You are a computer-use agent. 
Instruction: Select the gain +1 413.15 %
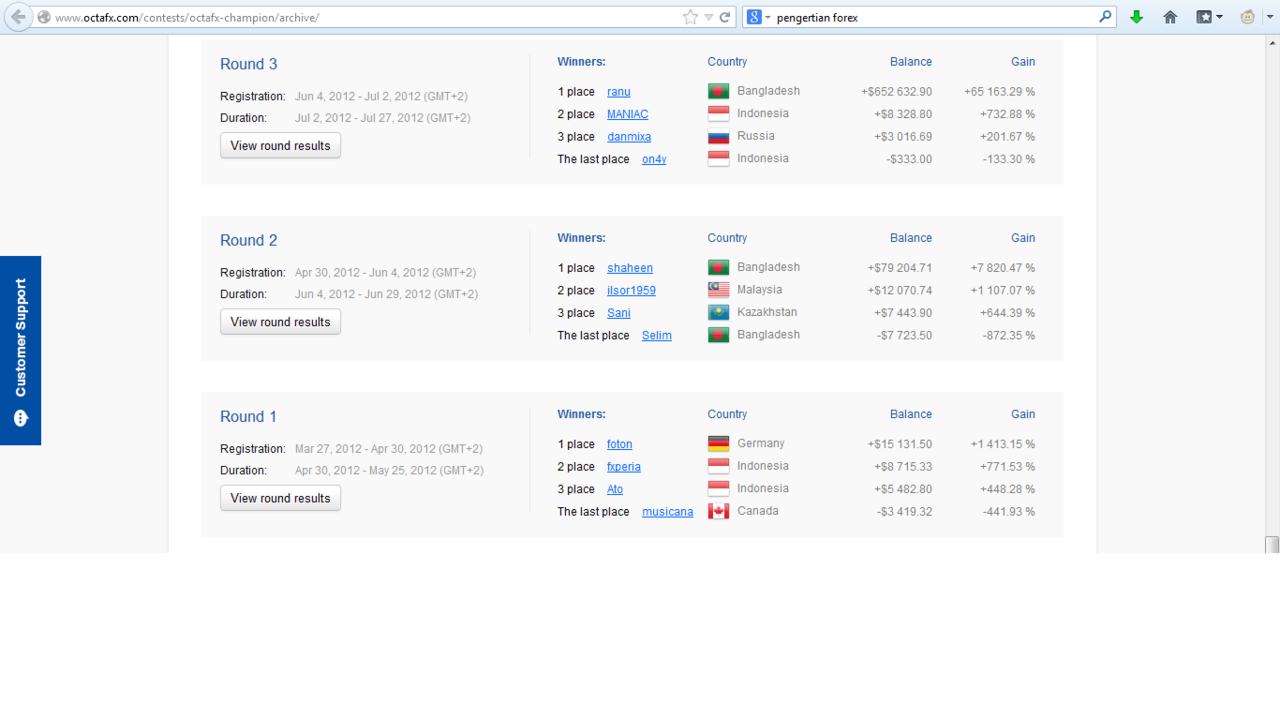(x=1002, y=444)
